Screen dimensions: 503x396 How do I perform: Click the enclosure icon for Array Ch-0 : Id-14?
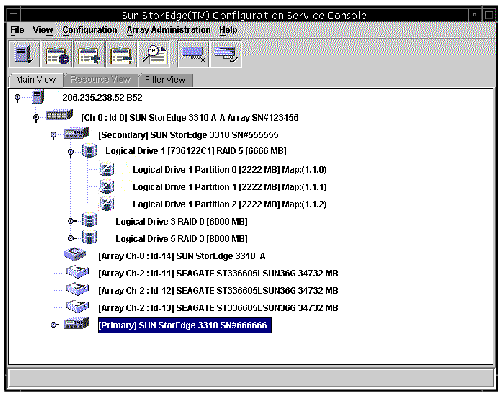[75, 254]
